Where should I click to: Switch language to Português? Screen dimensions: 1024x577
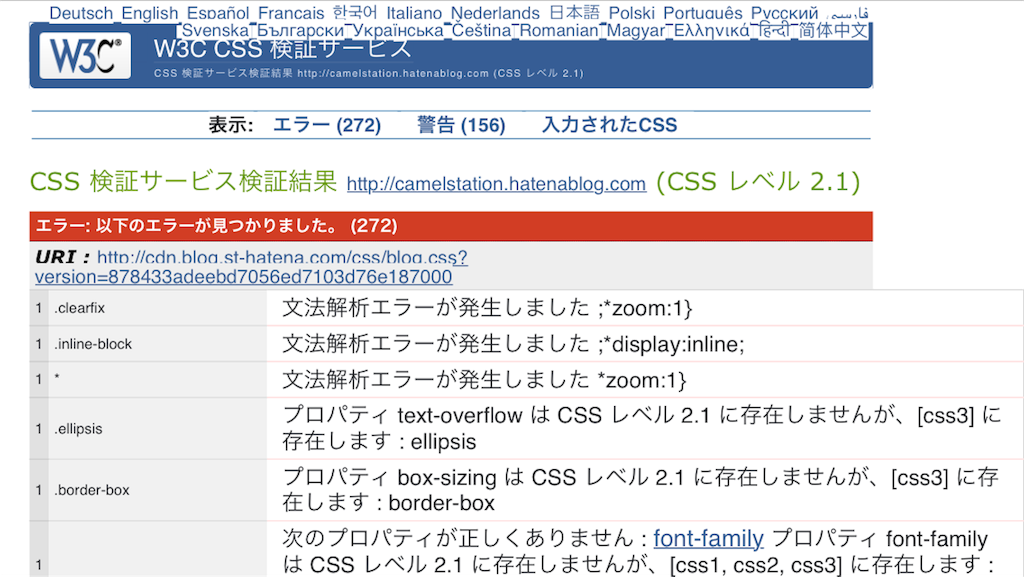(703, 13)
